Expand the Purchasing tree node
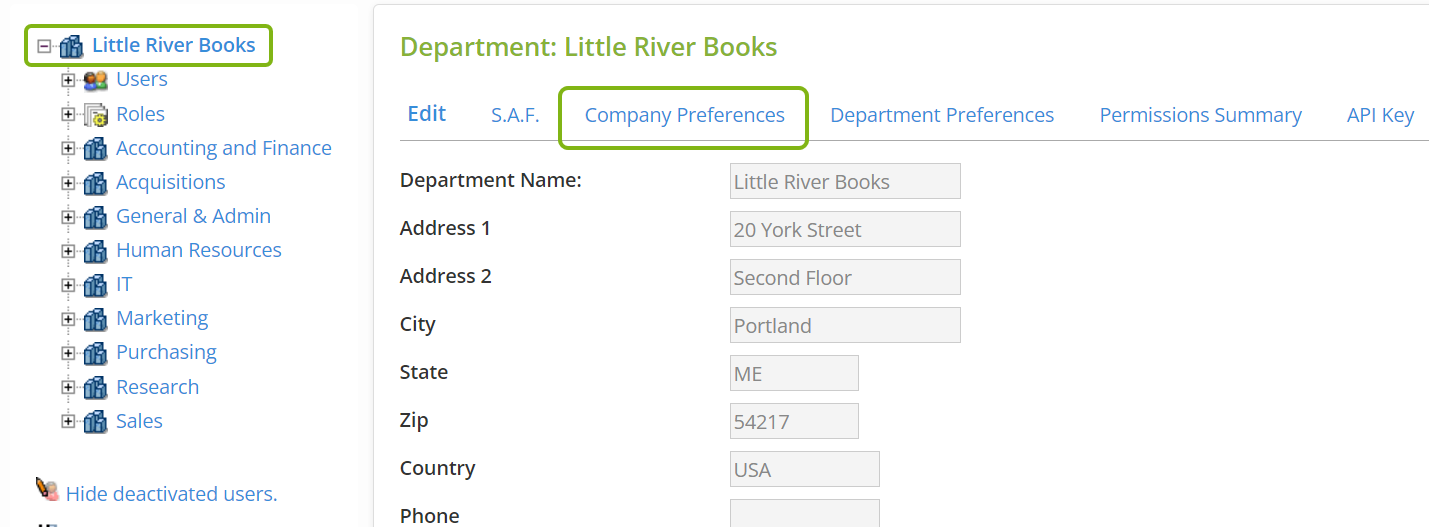This screenshot has height=527, width=1429. click(68, 353)
